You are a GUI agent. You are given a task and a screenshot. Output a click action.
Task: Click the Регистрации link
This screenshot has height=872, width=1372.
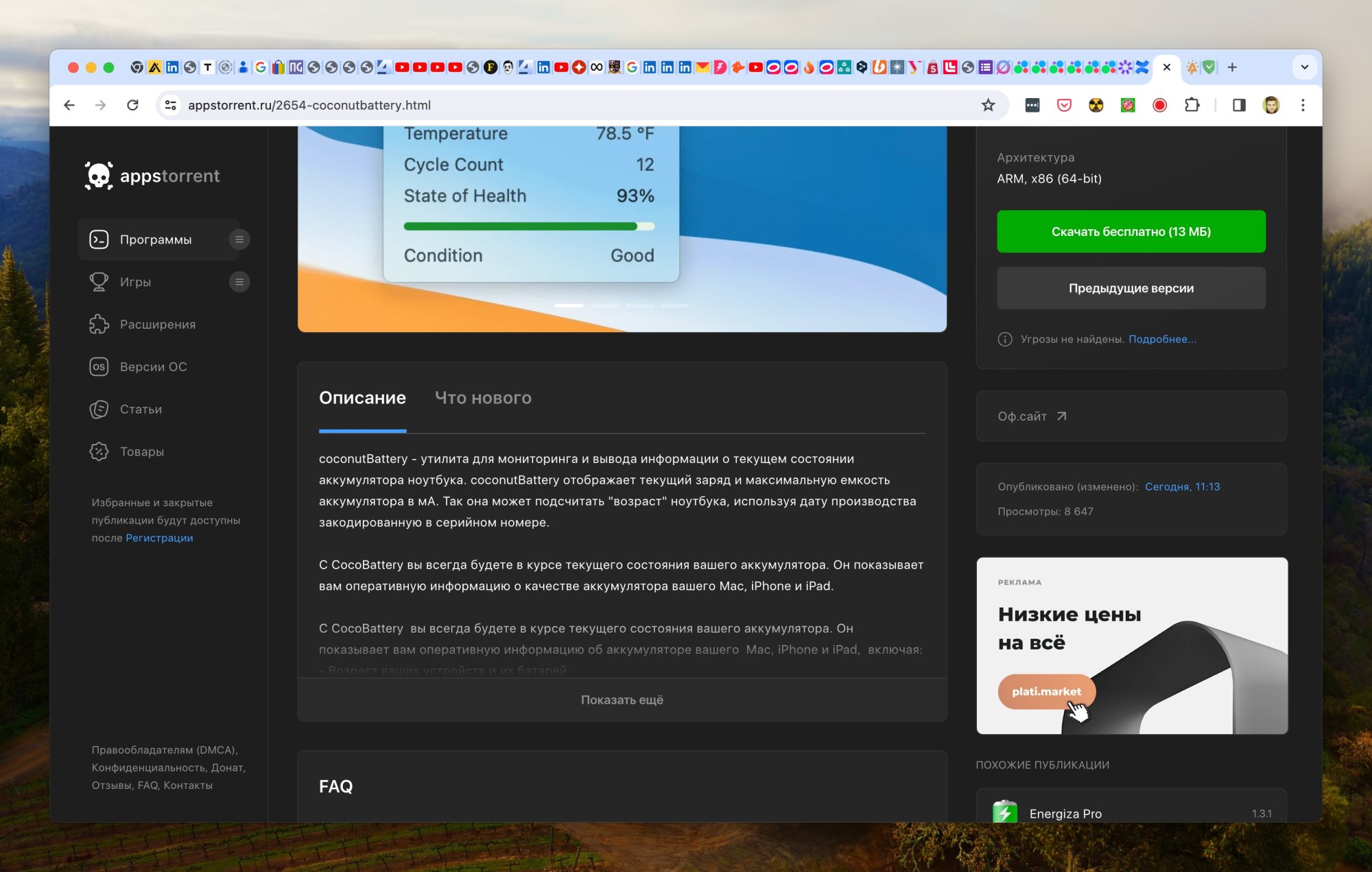(x=159, y=538)
